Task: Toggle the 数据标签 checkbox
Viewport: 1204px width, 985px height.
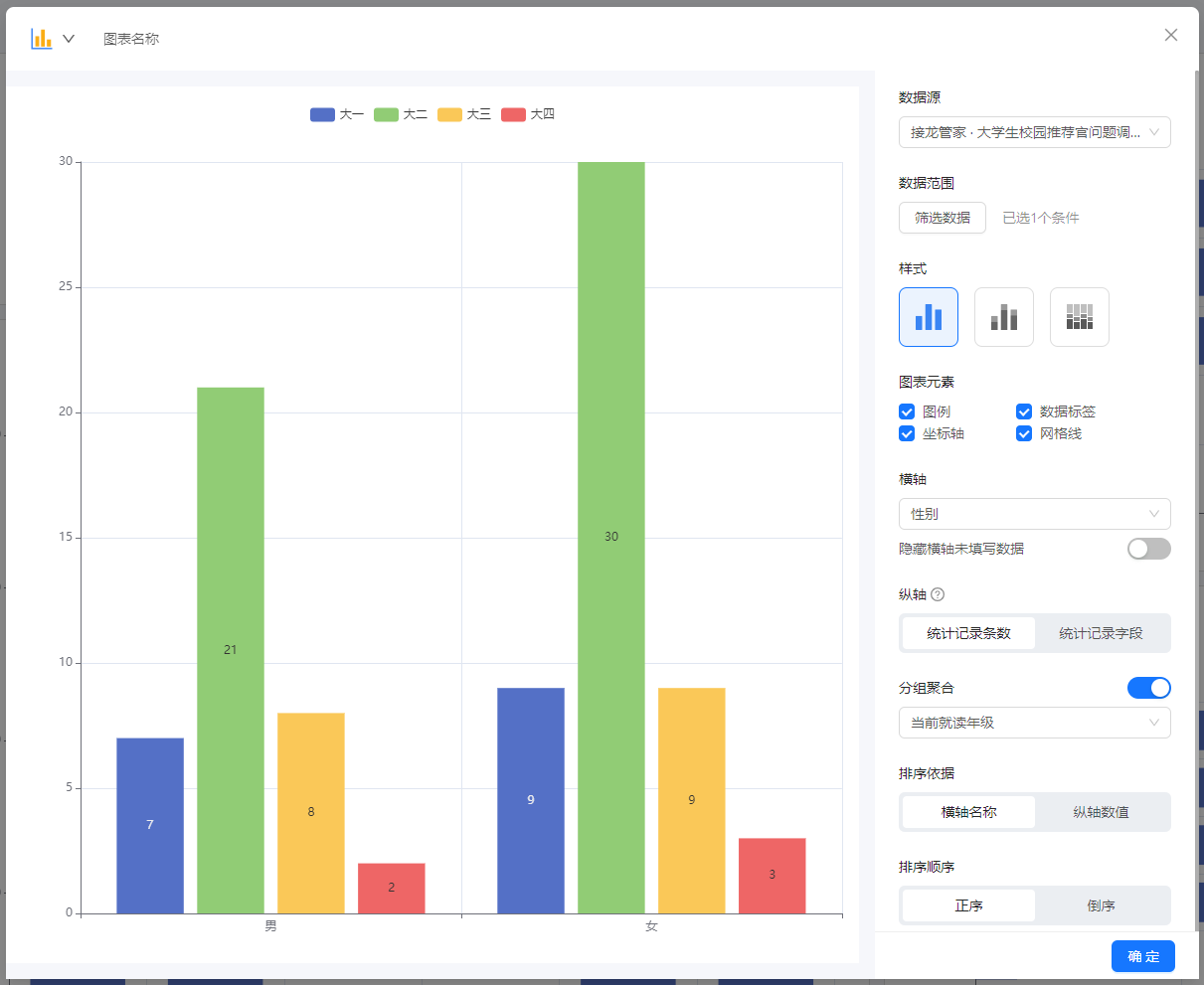Action: pos(1024,411)
